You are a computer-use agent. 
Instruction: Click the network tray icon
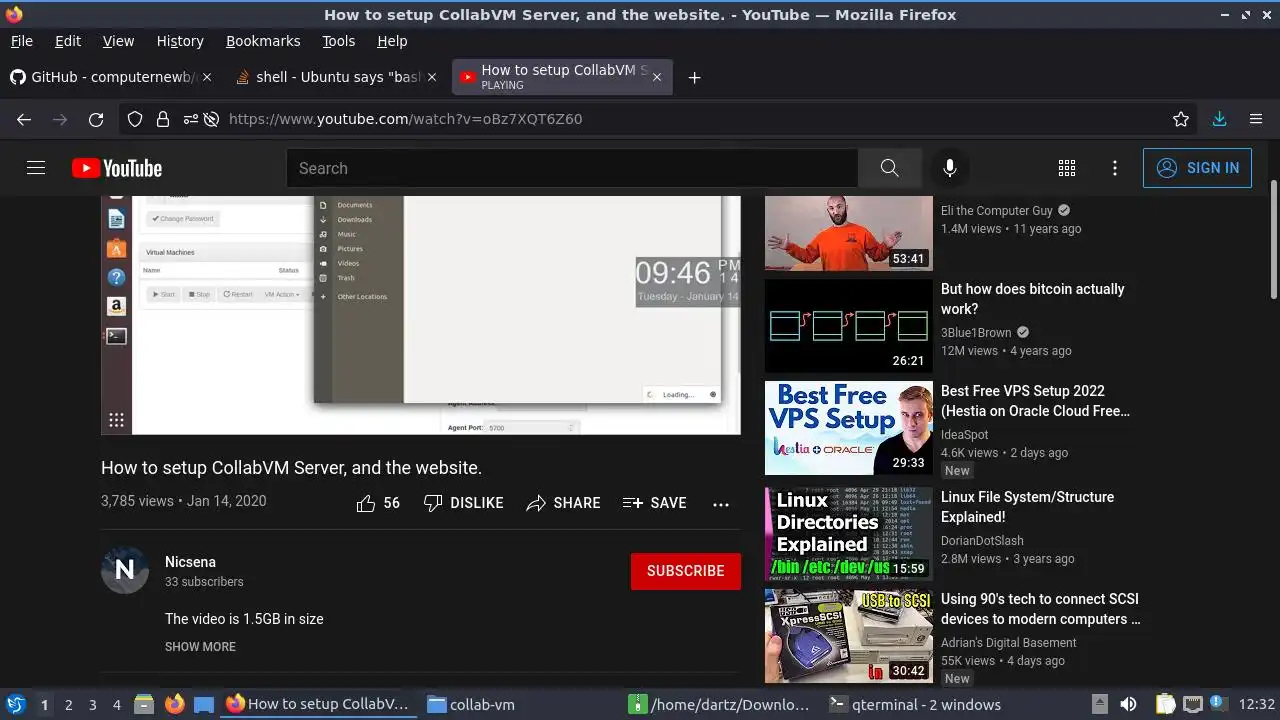[1192, 704]
